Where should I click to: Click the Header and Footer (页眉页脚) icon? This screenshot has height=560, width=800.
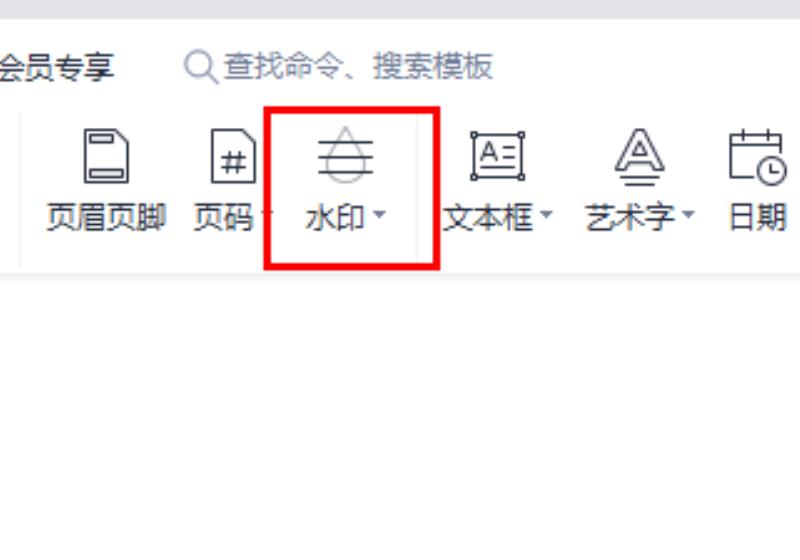click(x=106, y=156)
